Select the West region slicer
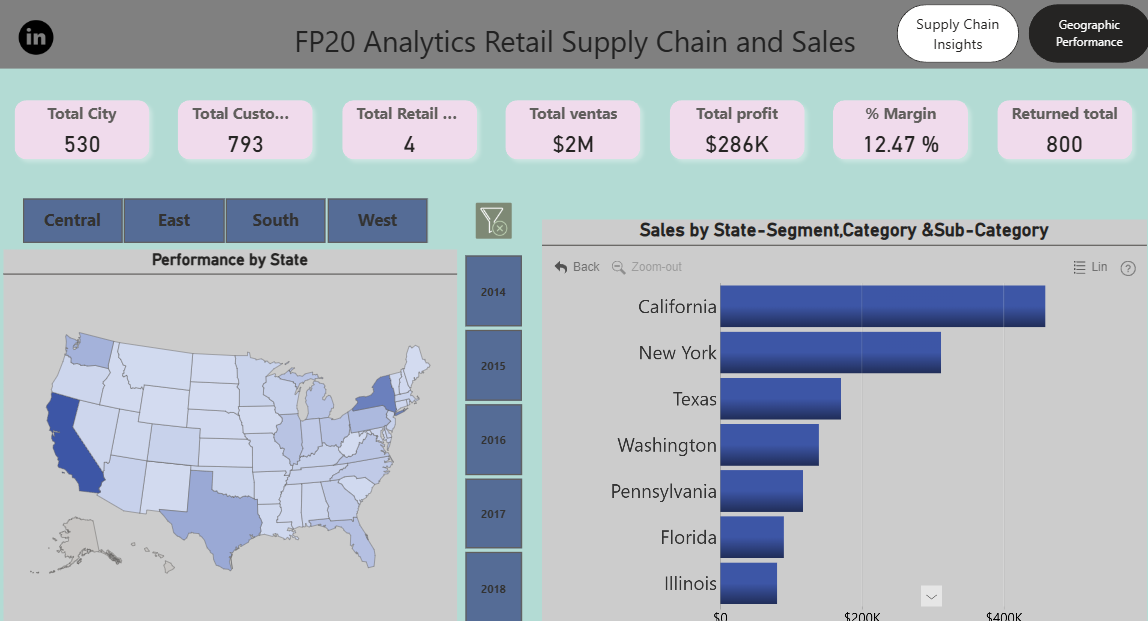 (377, 220)
